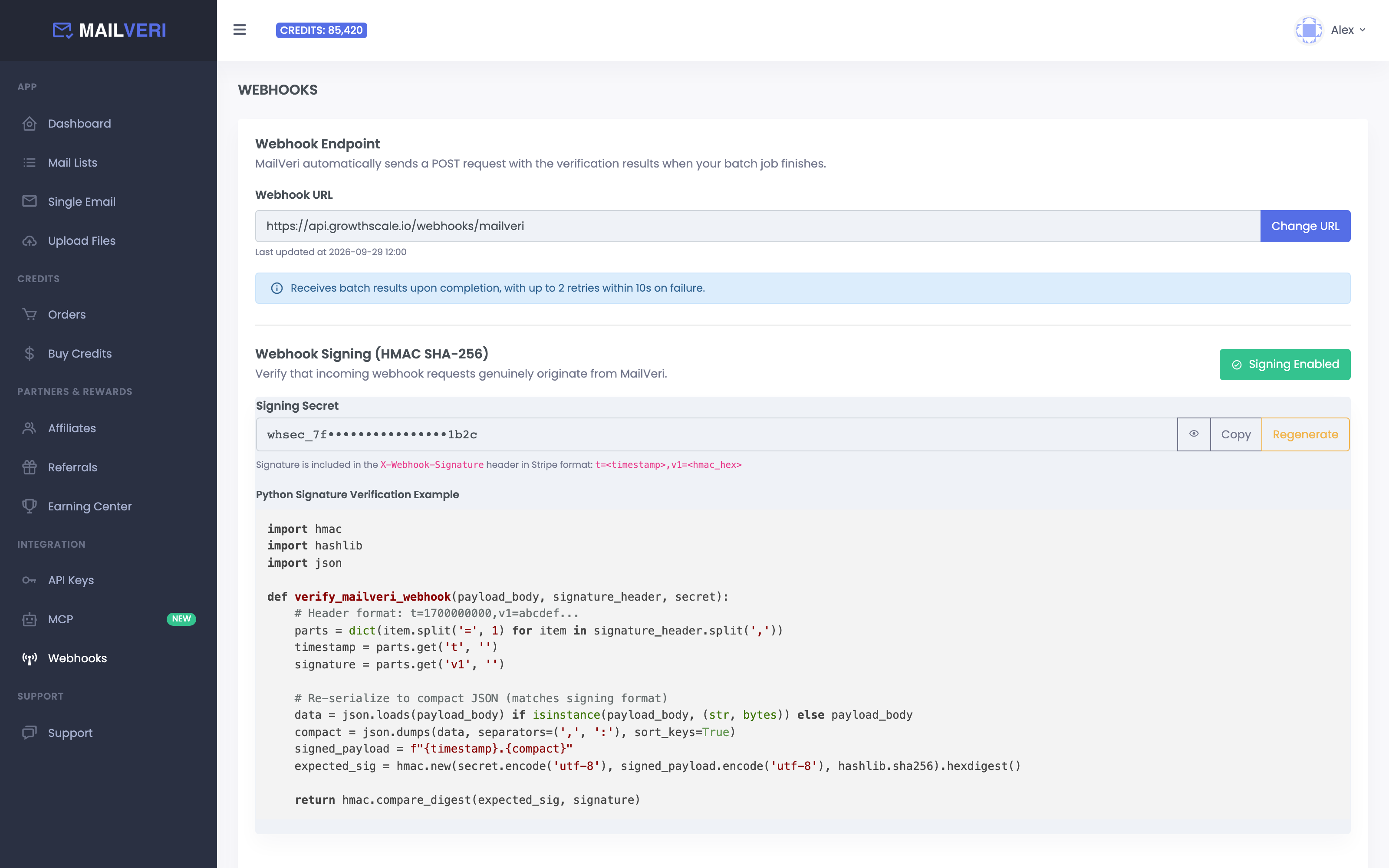This screenshot has width=1389, height=868.
Task: Click the Support chat icon
Action: coord(29,733)
